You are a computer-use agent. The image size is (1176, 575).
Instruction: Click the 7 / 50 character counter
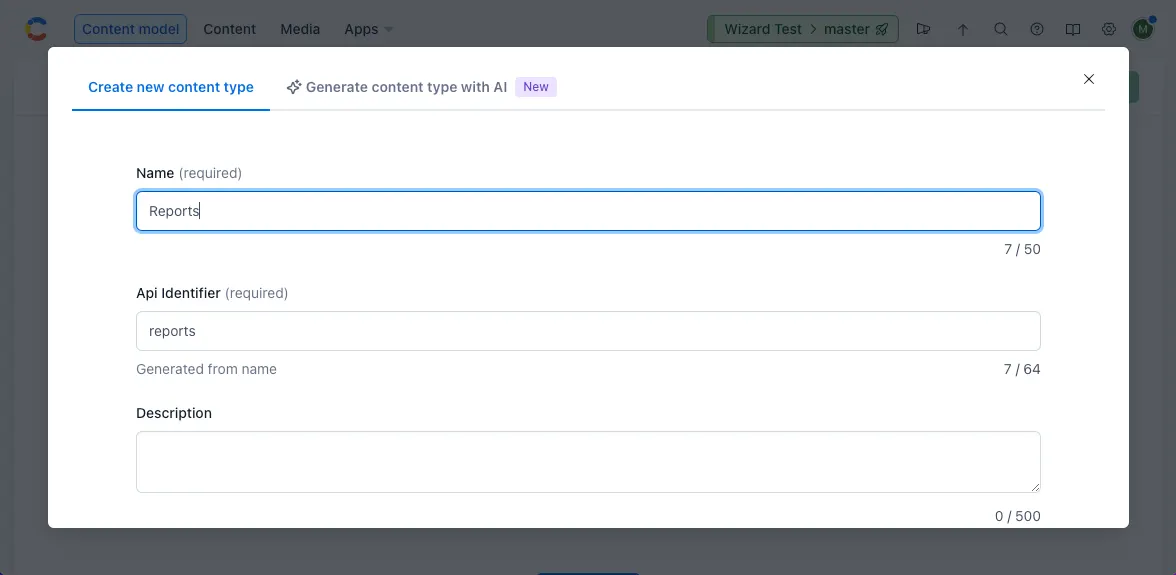[1022, 249]
